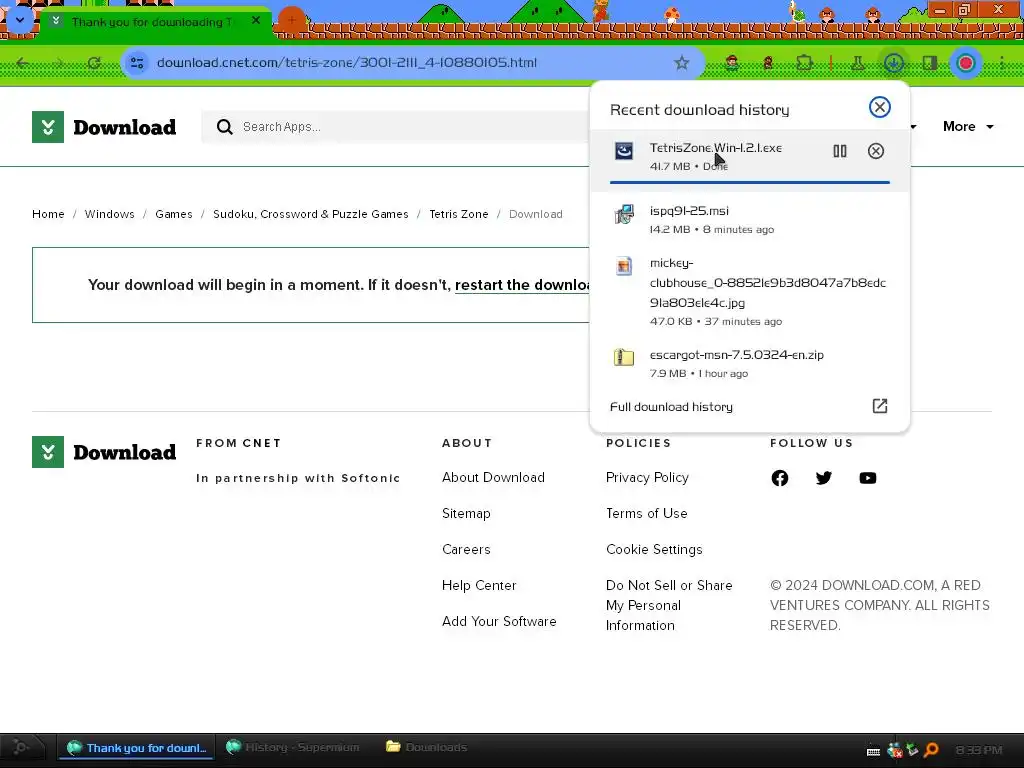The width and height of the screenshot is (1024, 768).
Task: Open Terms of Use footer link
Action: click(x=647, y=513)
